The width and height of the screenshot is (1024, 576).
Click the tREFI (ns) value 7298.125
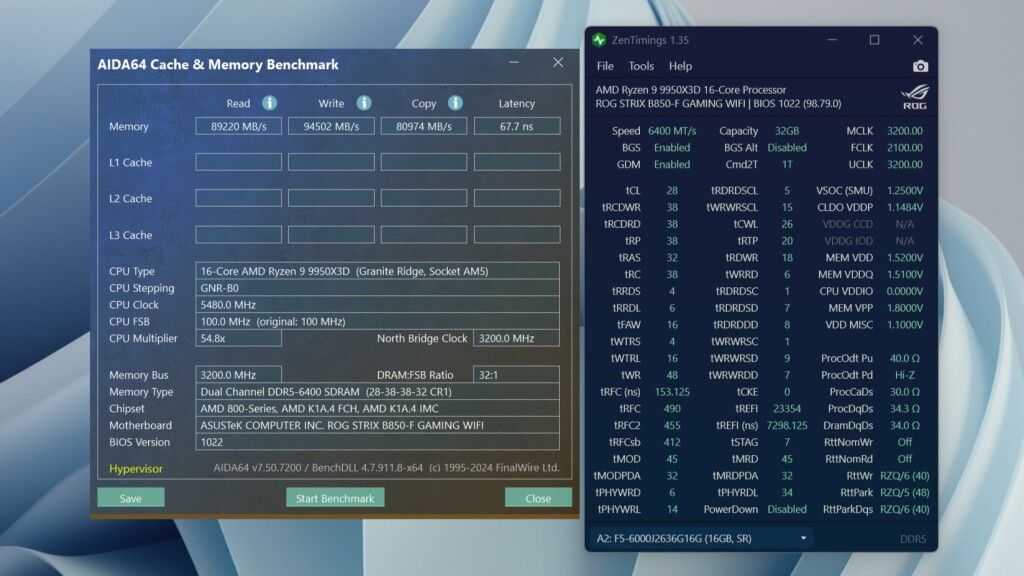click(x=787, y=425)
